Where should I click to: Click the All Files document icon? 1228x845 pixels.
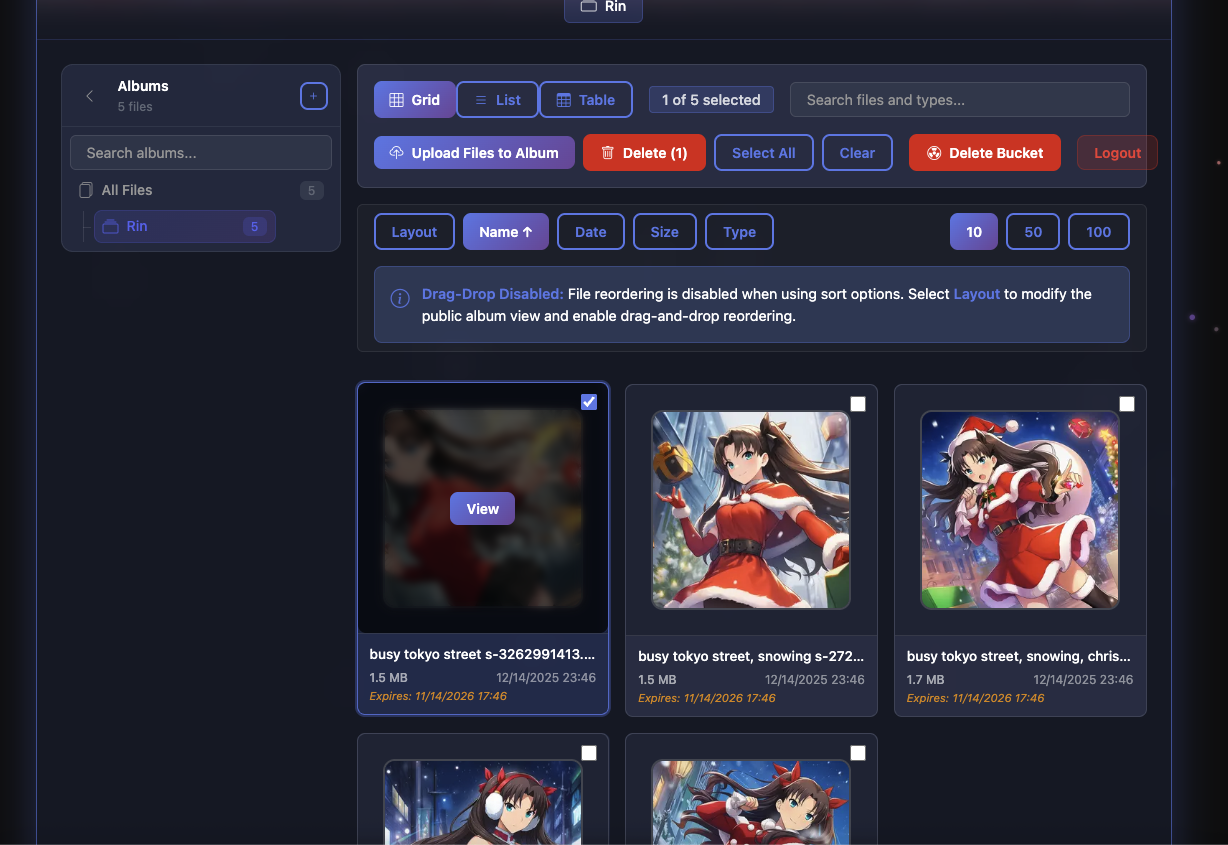(86, 190)
